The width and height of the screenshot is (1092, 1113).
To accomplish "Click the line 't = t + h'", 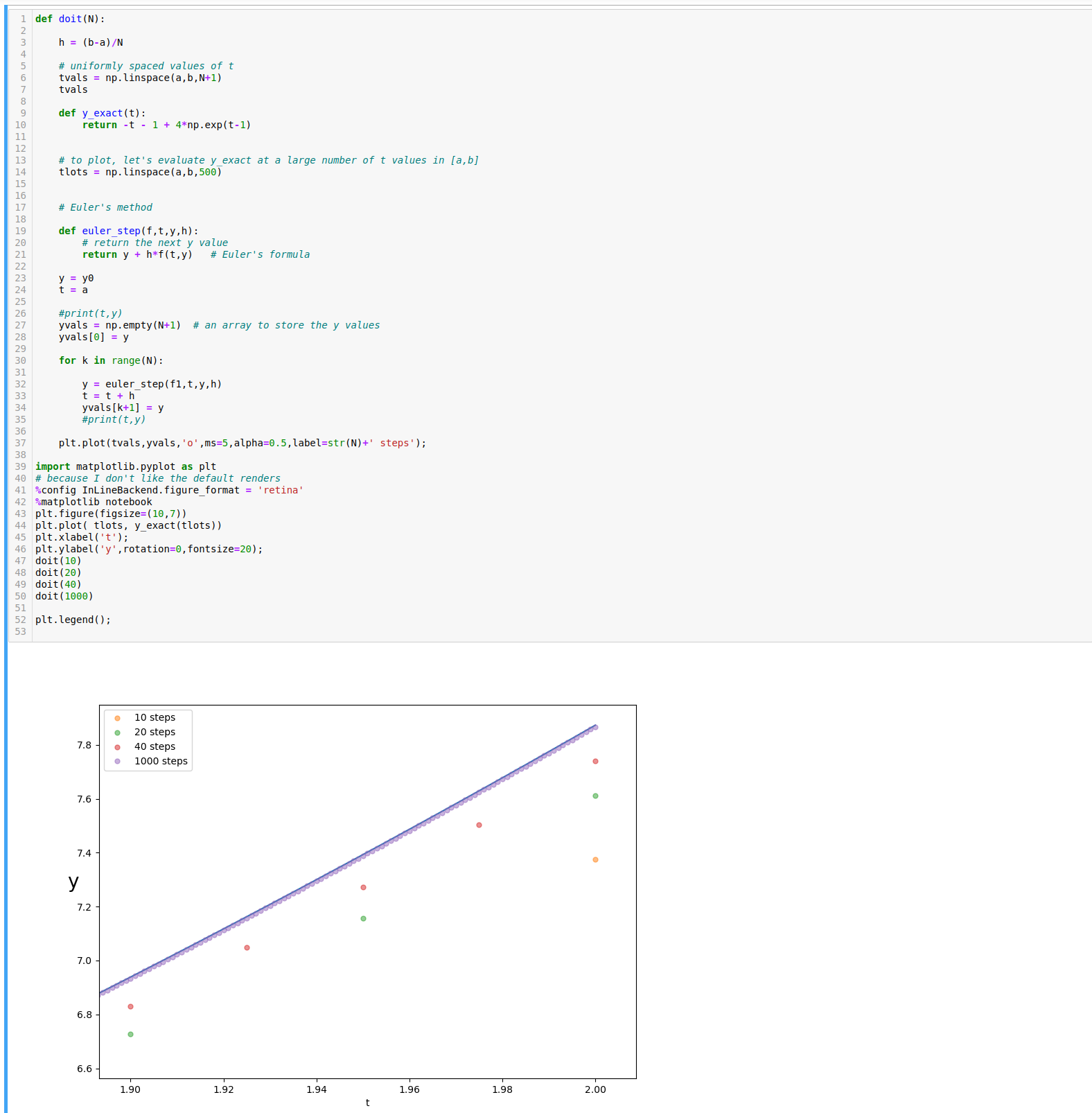I will [x=108, y=396].
